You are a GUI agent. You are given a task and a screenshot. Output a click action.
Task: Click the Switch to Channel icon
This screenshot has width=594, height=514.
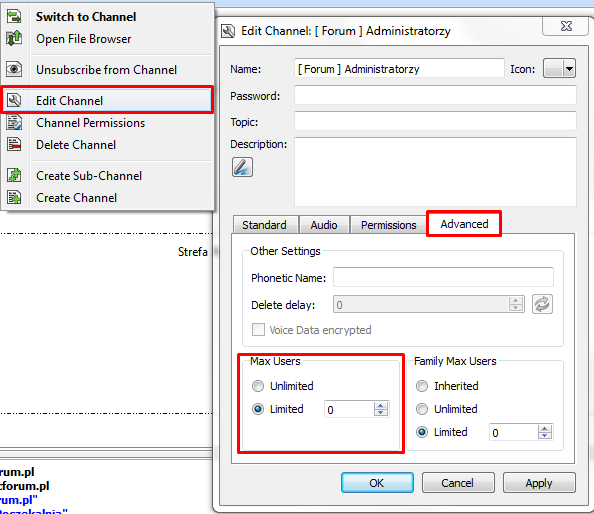(x=14, y=17)
